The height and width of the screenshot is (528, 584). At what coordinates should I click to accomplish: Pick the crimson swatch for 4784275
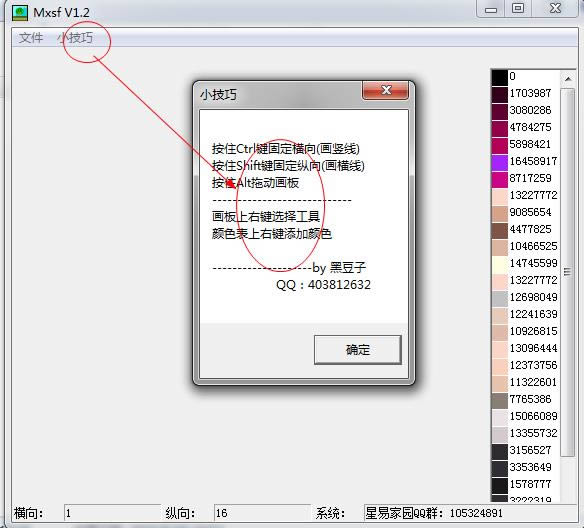click(499, 128)
